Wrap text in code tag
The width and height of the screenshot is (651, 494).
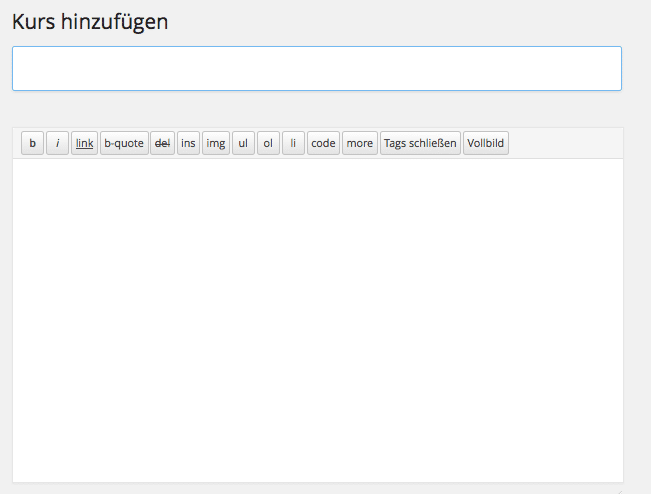coord(323,143)
